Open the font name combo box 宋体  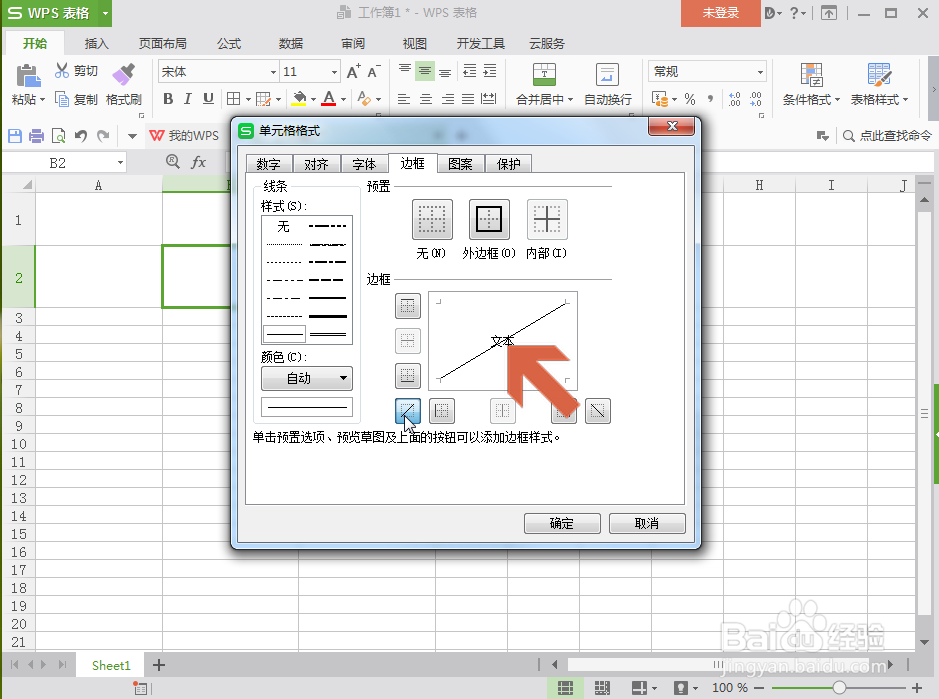(x=219, y=72)
